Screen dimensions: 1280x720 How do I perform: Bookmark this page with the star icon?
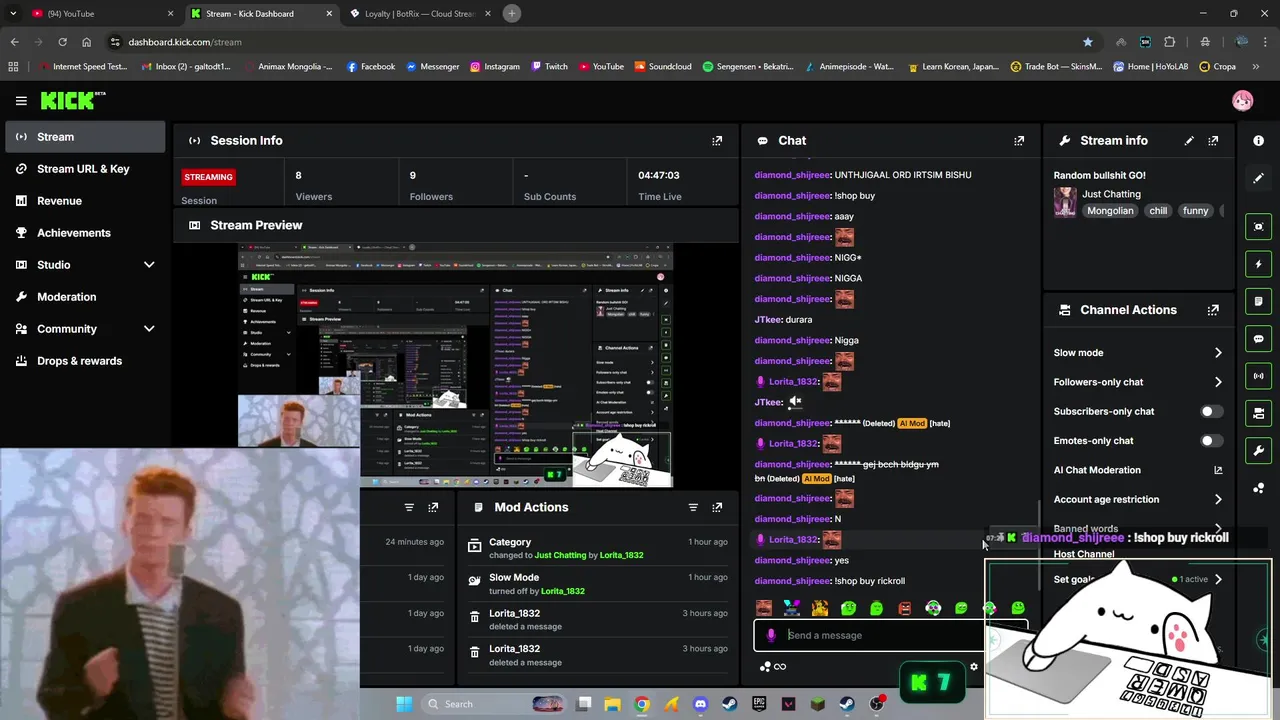[x=1087, y=42]
